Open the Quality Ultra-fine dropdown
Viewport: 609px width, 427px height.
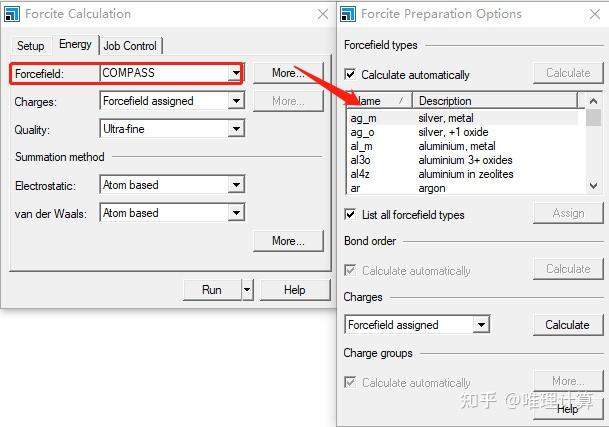point(236,129)
